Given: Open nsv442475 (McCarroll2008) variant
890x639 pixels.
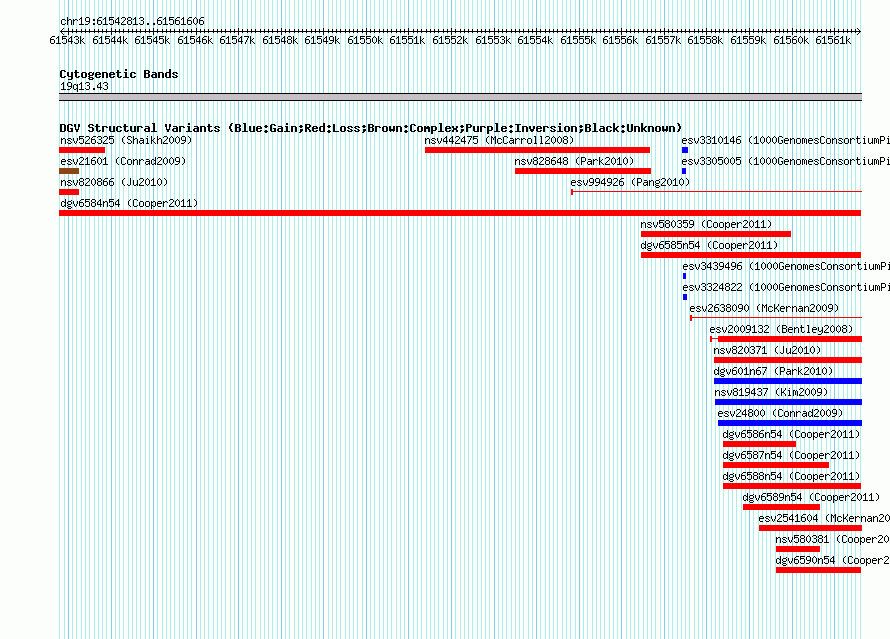Looking at the screenshot, I should (499, 140).
